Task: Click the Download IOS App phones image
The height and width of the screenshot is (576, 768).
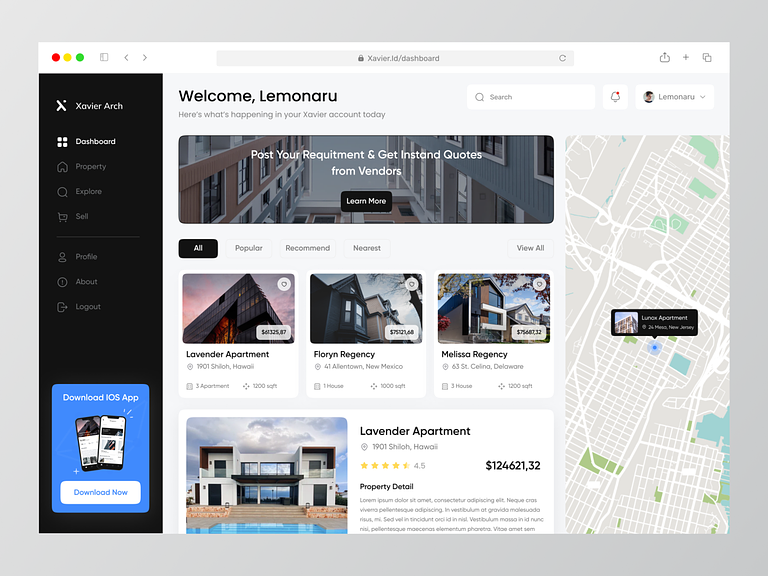Action: pos(100,442)
